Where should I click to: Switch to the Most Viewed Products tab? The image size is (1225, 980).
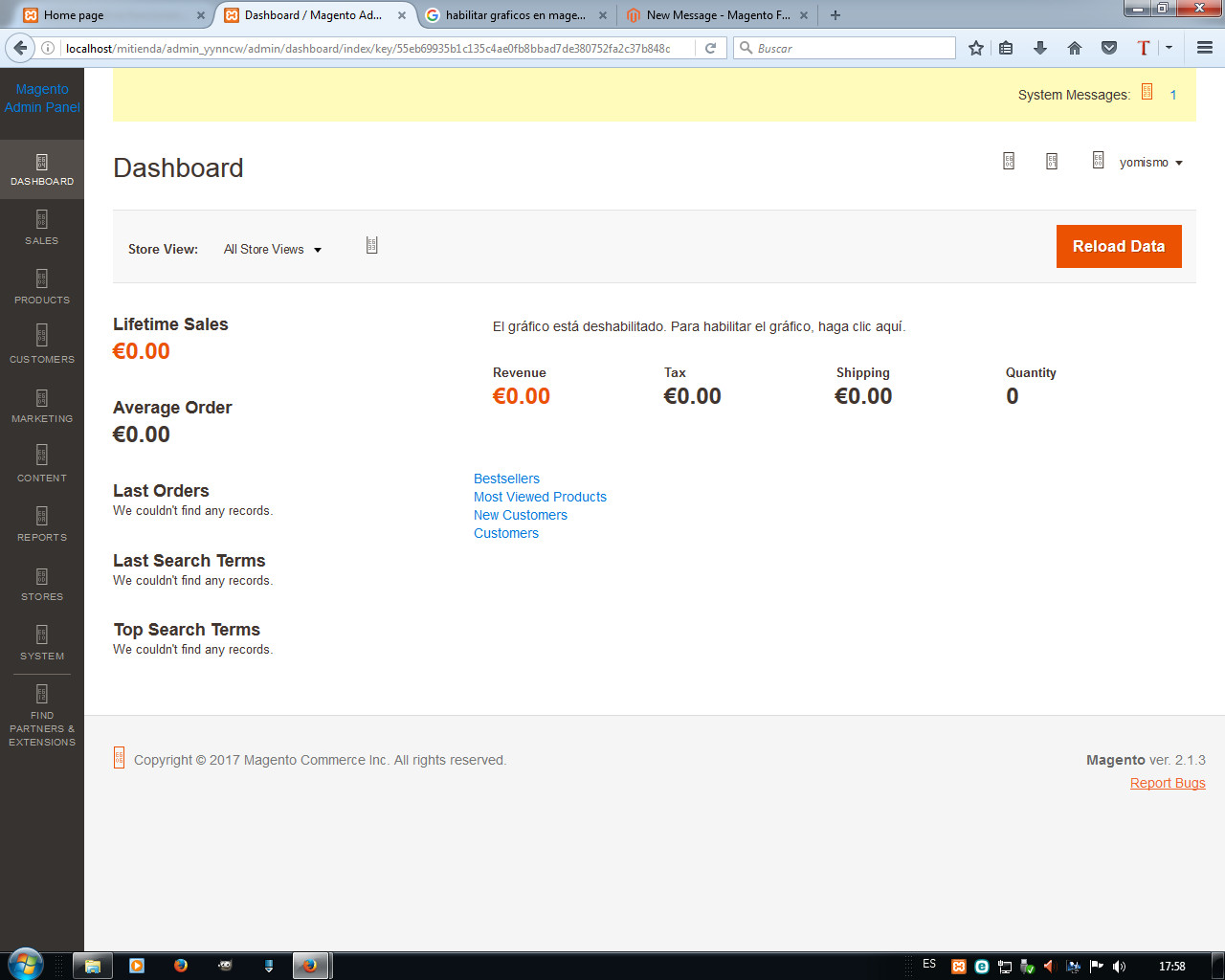click(540, 497)
